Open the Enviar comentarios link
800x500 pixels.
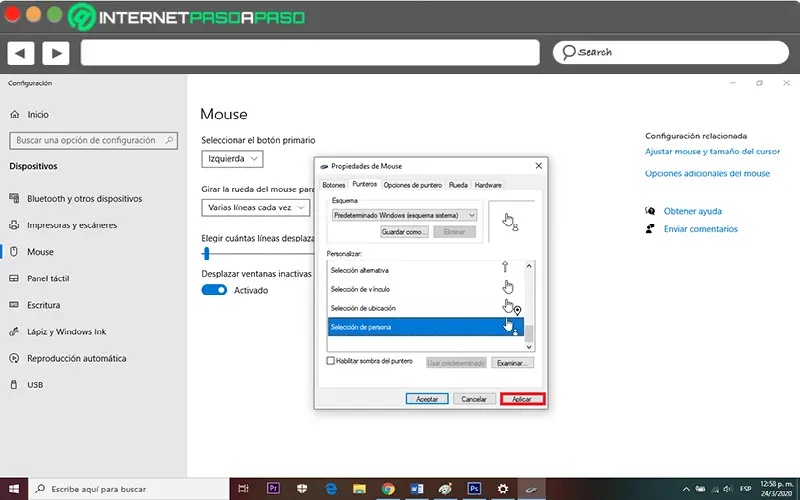701,229
